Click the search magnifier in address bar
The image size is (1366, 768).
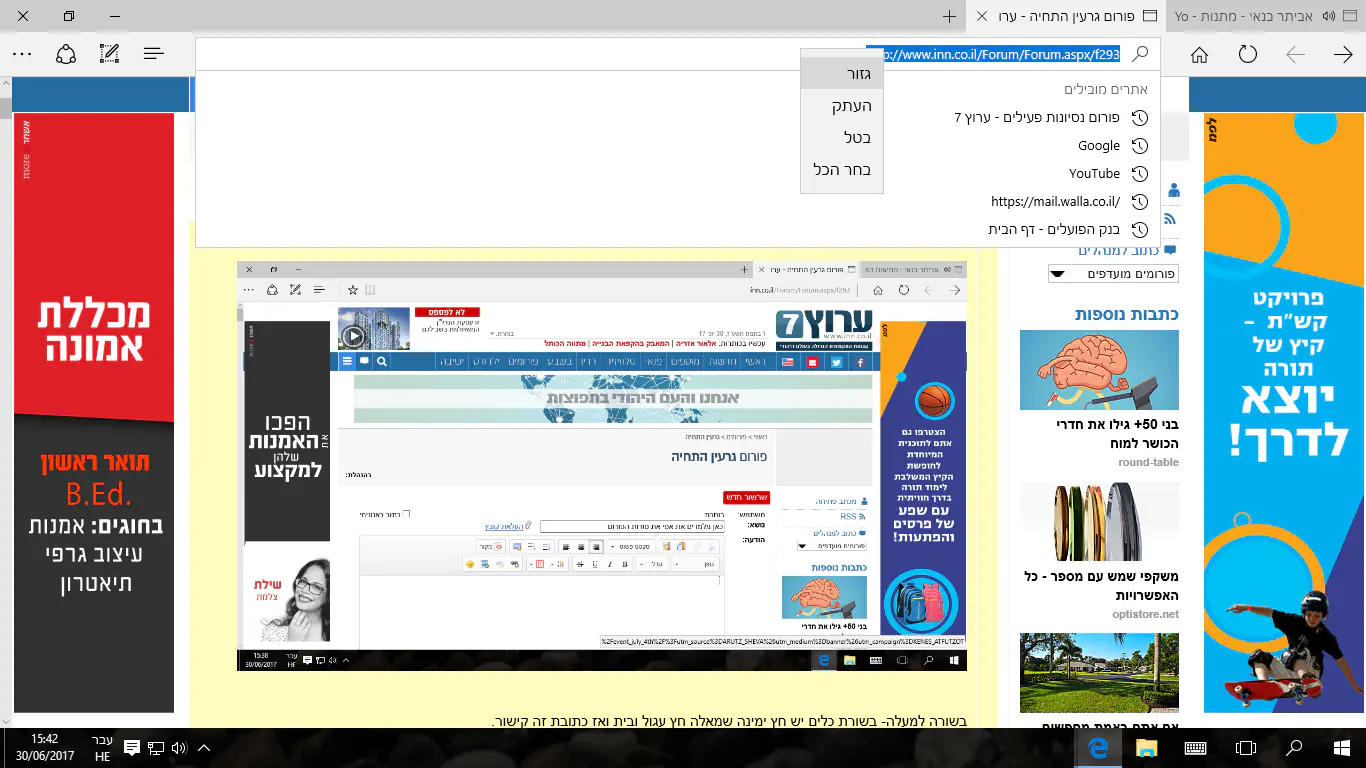(x=1139, y=54)
